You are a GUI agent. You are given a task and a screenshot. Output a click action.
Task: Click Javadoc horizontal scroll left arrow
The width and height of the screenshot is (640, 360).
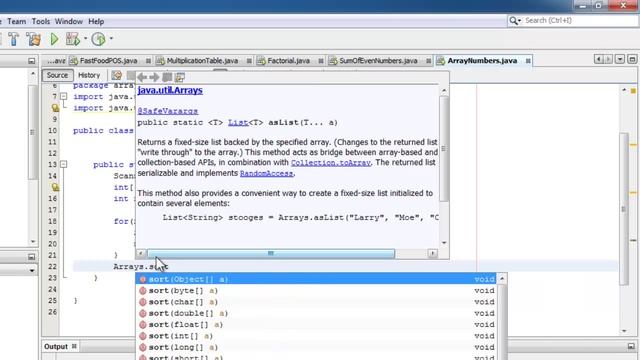[141, 253]
